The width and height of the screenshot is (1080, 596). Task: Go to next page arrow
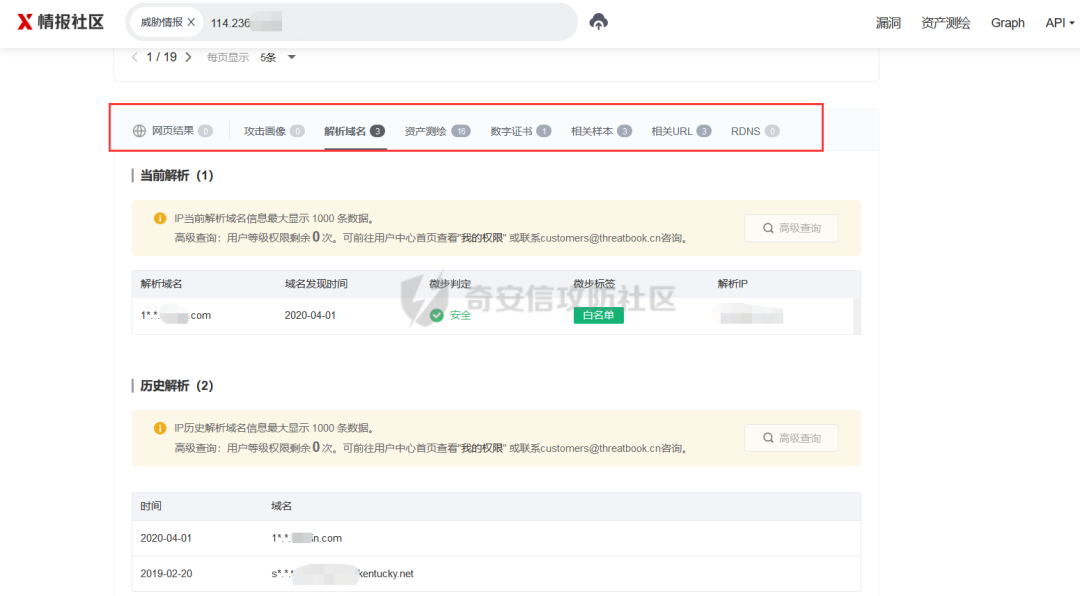point(188,57)
